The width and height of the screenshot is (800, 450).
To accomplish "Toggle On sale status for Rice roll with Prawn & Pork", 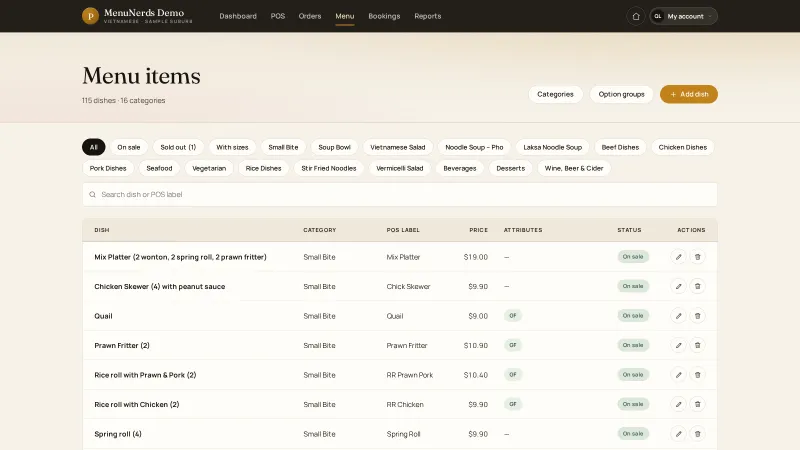I will [633, 375].
